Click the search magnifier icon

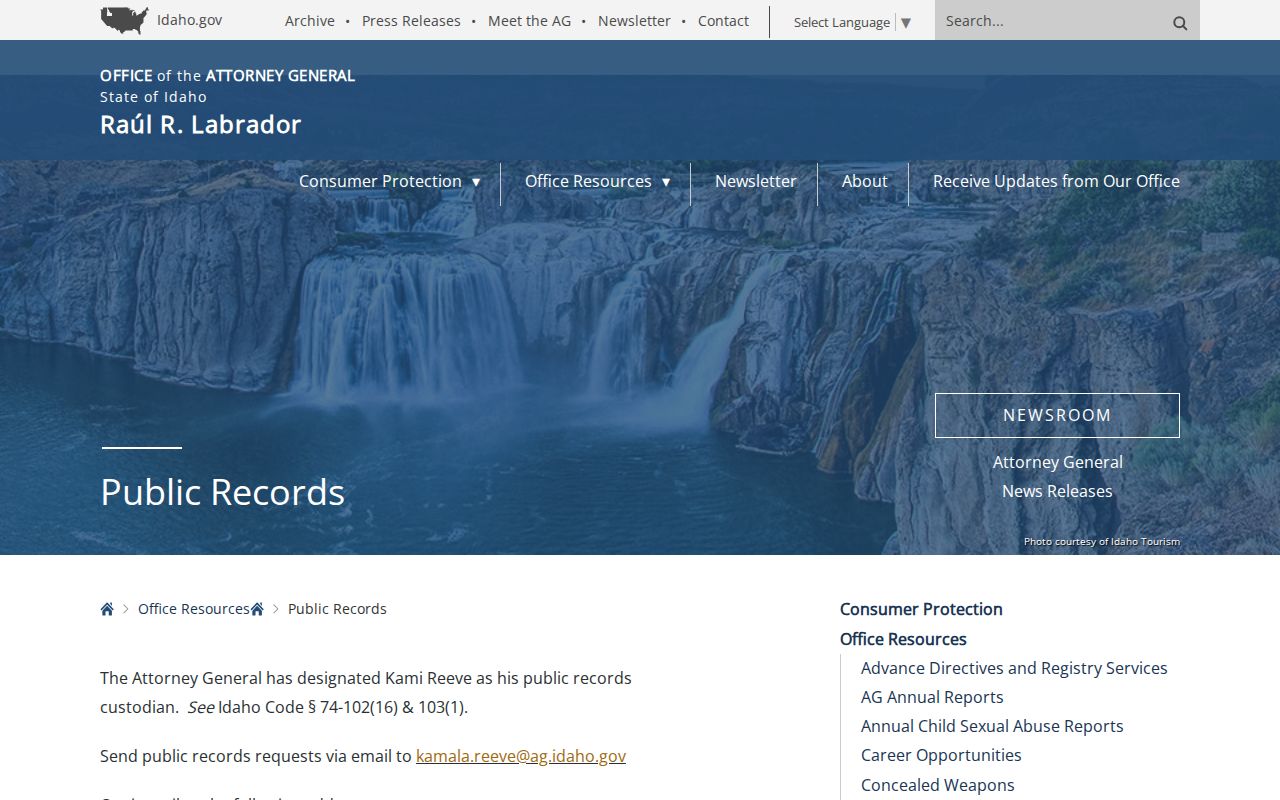coord(1180,22)
